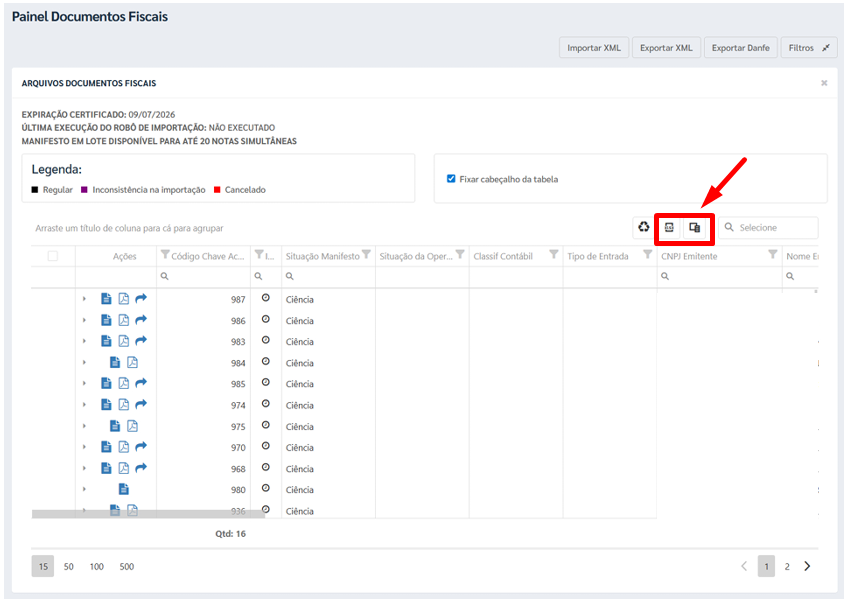Image resolution: width=852 pixels, height=602 pixels.
Task: Click the forward arrow icon for row 983
Action: coord(141,341)
